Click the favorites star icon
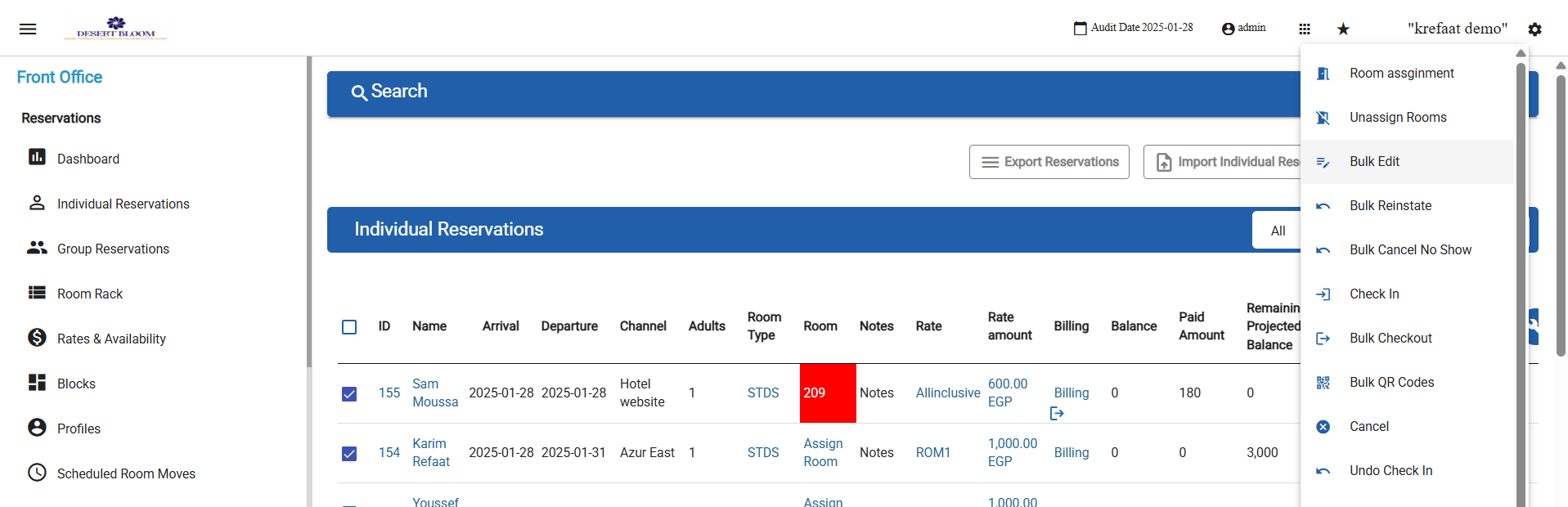 click(x=1343, y=29)
